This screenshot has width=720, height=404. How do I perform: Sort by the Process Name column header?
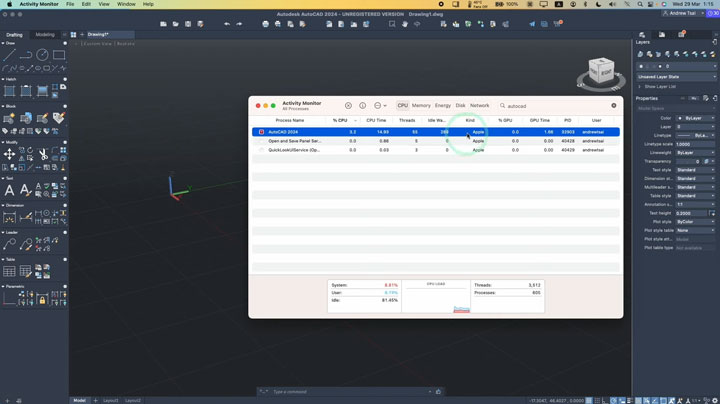tap(290, 120)
